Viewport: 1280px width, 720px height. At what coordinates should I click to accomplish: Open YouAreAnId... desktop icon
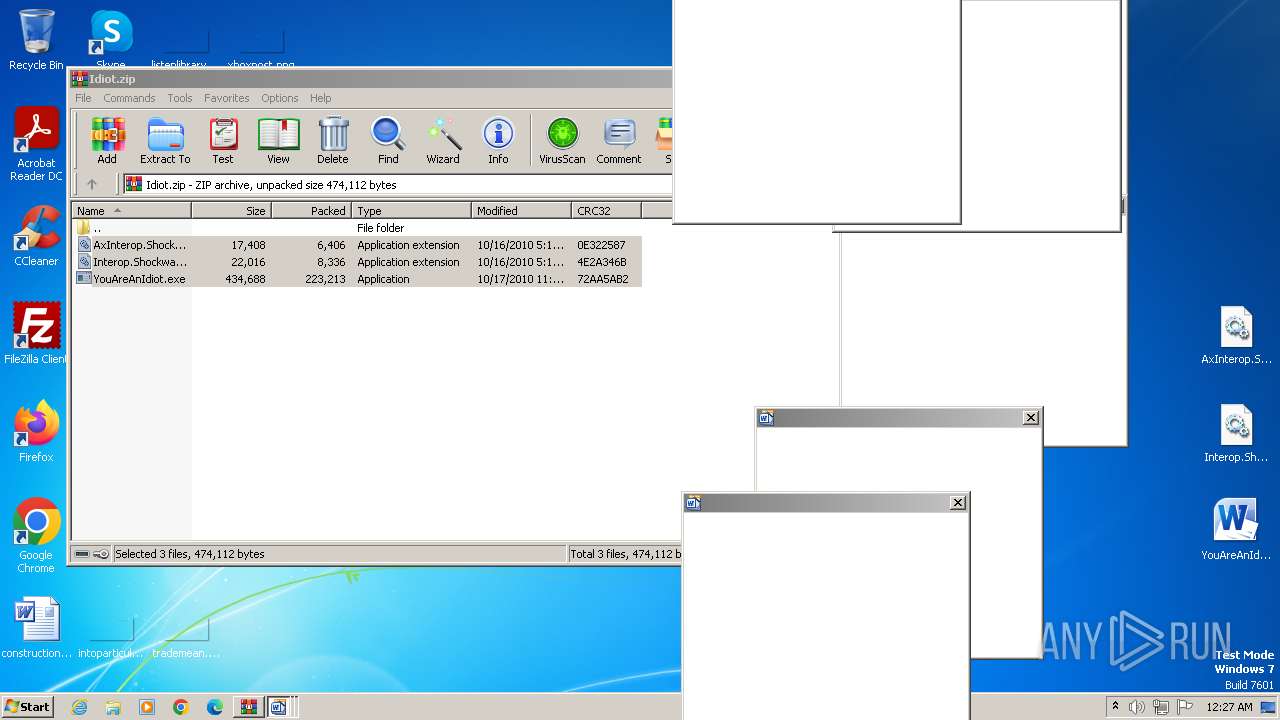click(x=1237, y=530)
